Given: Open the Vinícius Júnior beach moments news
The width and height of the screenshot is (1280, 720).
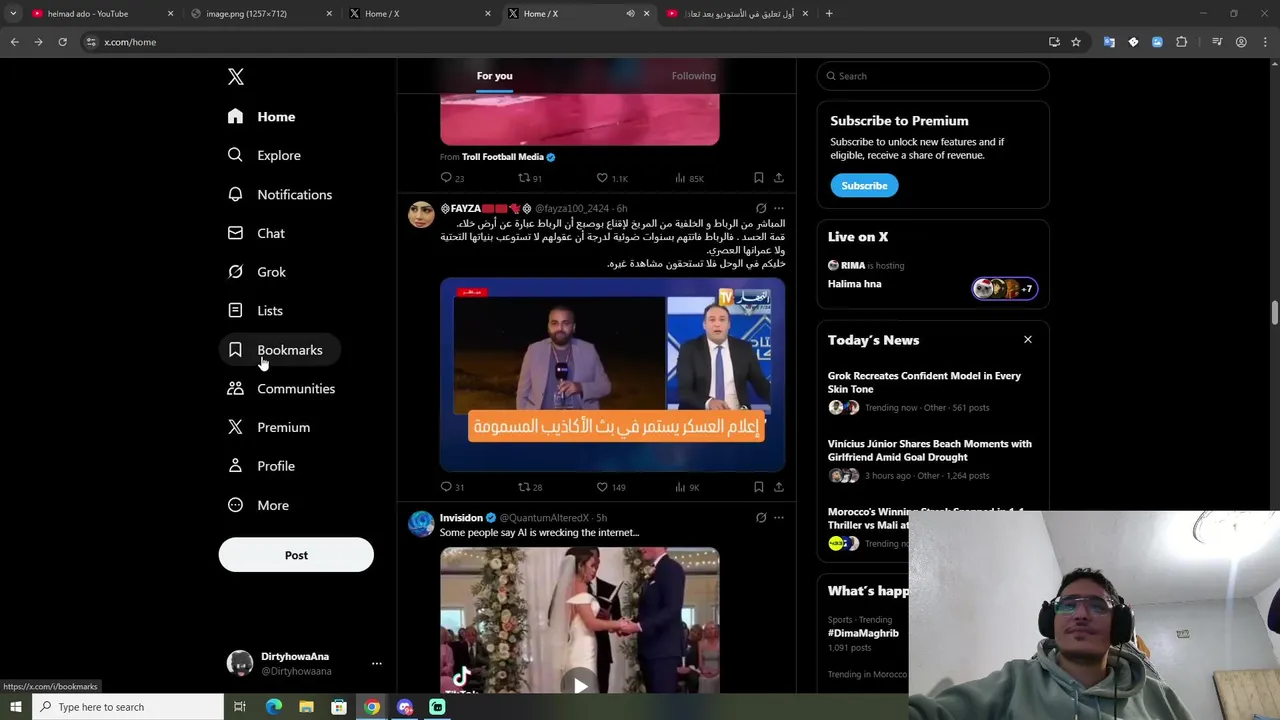Looking at the screenshot, I should point(930,451).
